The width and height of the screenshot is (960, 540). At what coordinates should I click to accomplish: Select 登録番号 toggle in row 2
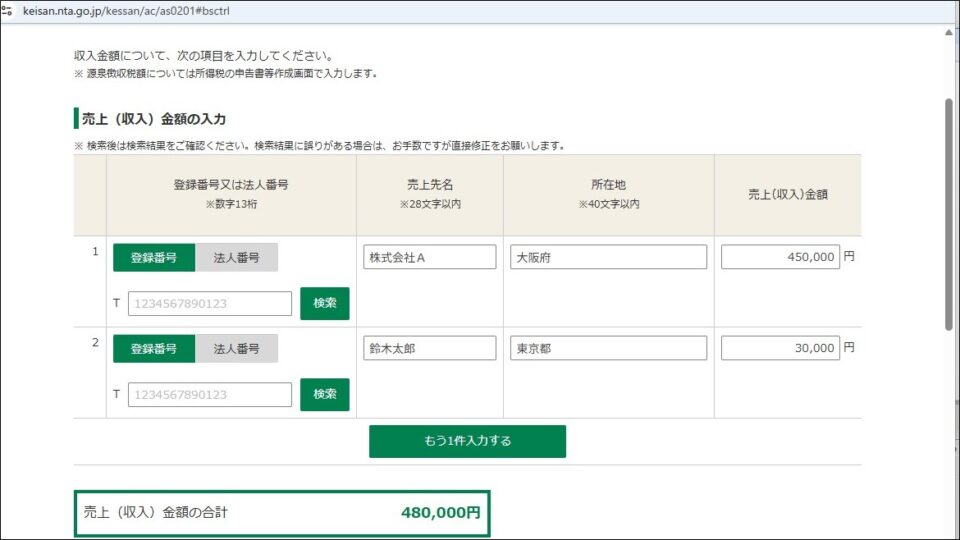pyautogui.click(x=154, y=348)
